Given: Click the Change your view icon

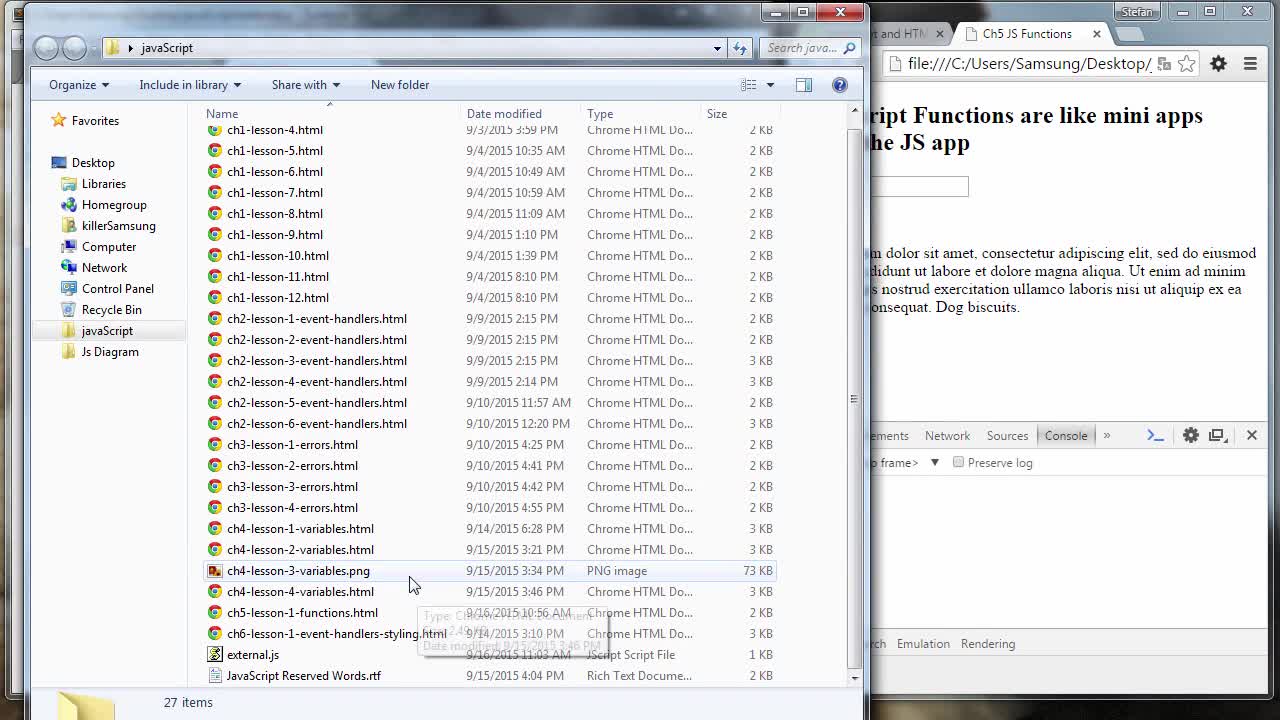Looking at the screenshot, I should [x=748, y=85].
